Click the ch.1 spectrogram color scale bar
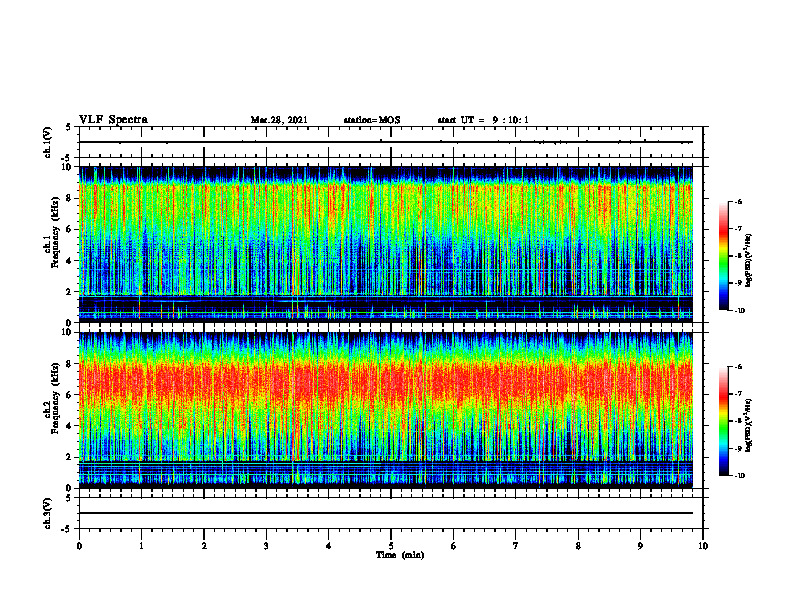This screenshot has width=792, height=612. [x=724, y=256]
